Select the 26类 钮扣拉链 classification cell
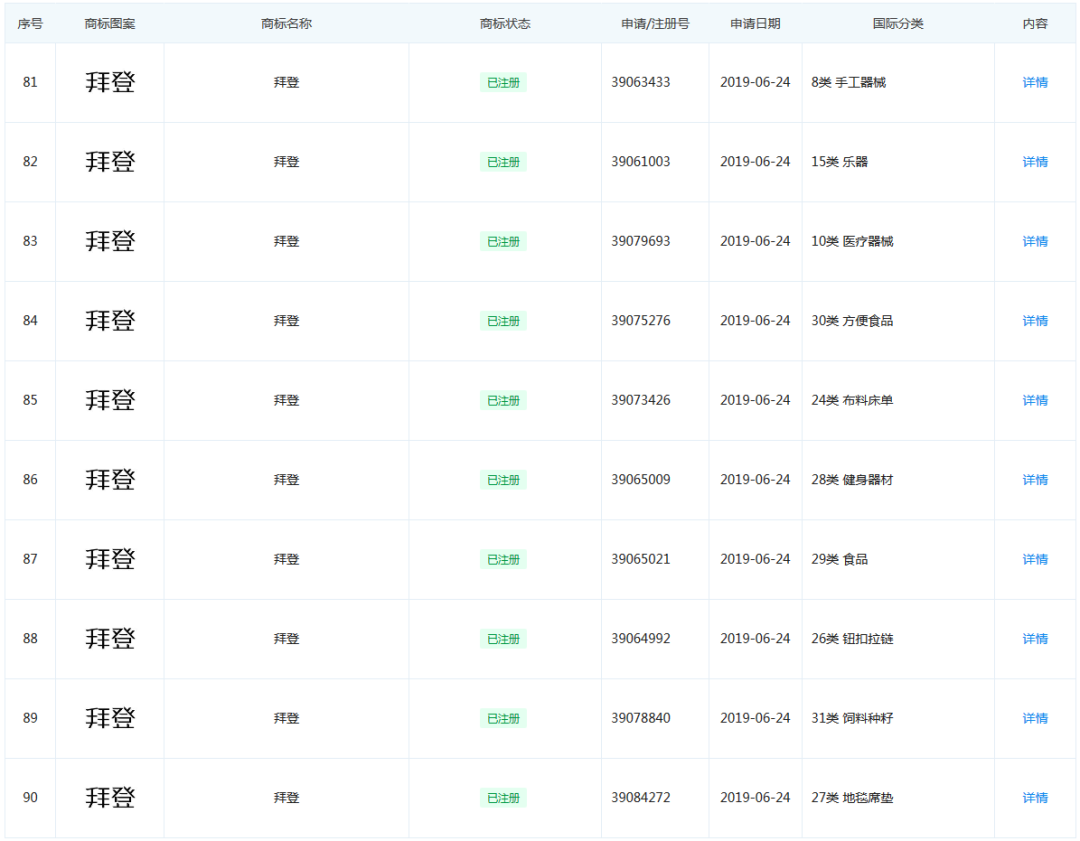The height and width of the screenshot is (841, 1080). click(852, 639)
